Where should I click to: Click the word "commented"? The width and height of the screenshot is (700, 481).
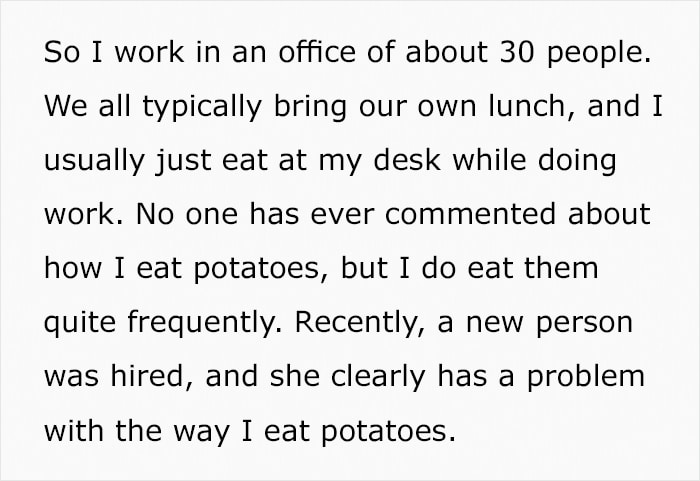tap(470, 214)
